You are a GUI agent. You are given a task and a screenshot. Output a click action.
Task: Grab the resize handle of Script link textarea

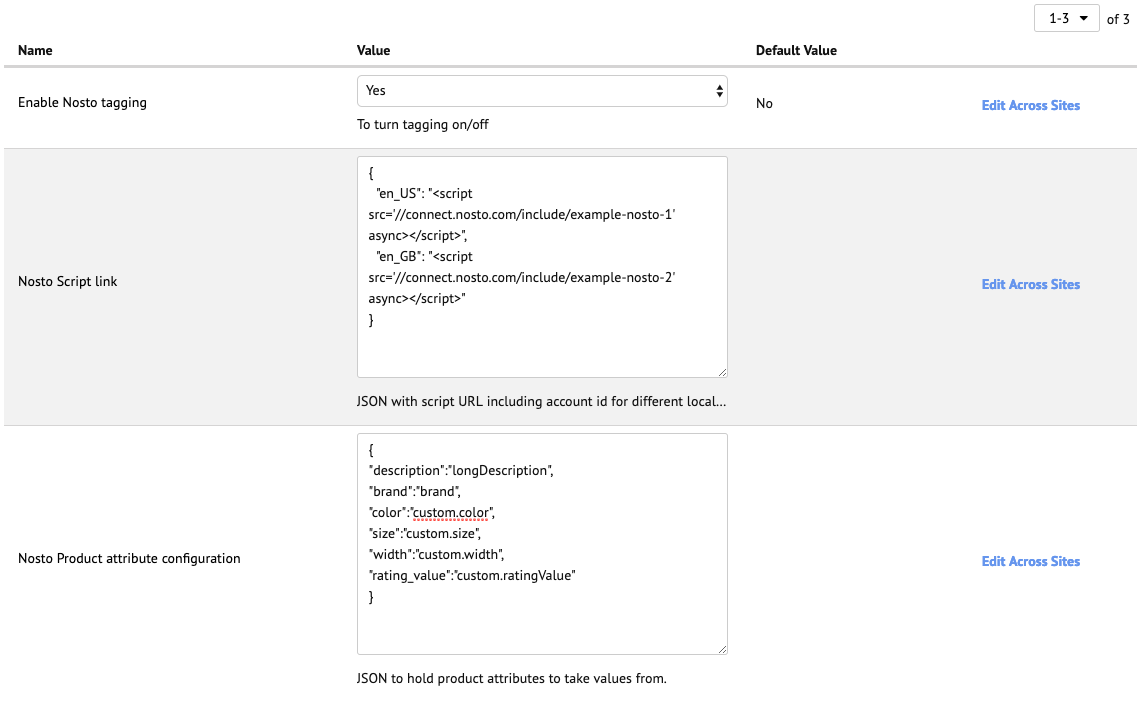coord(721,371)
